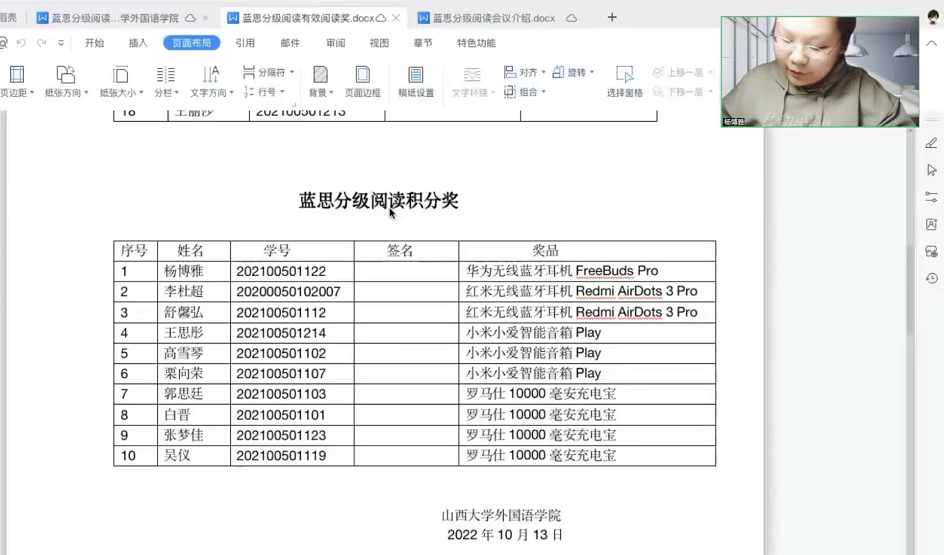Open the 文字方向 (text direction) dropdown
Screen dimensions: 944x555
[211, 92]
